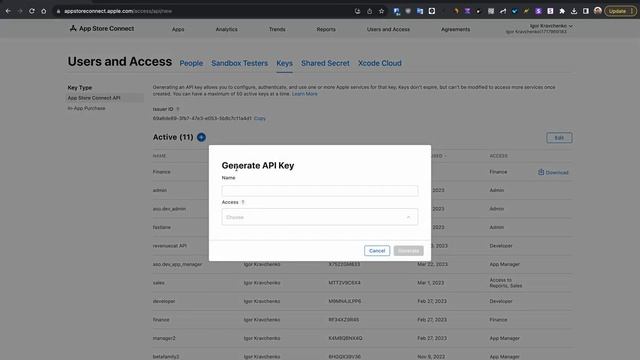640x360 pixels.
Task: Download the Finance key
Action: (553, 172)
